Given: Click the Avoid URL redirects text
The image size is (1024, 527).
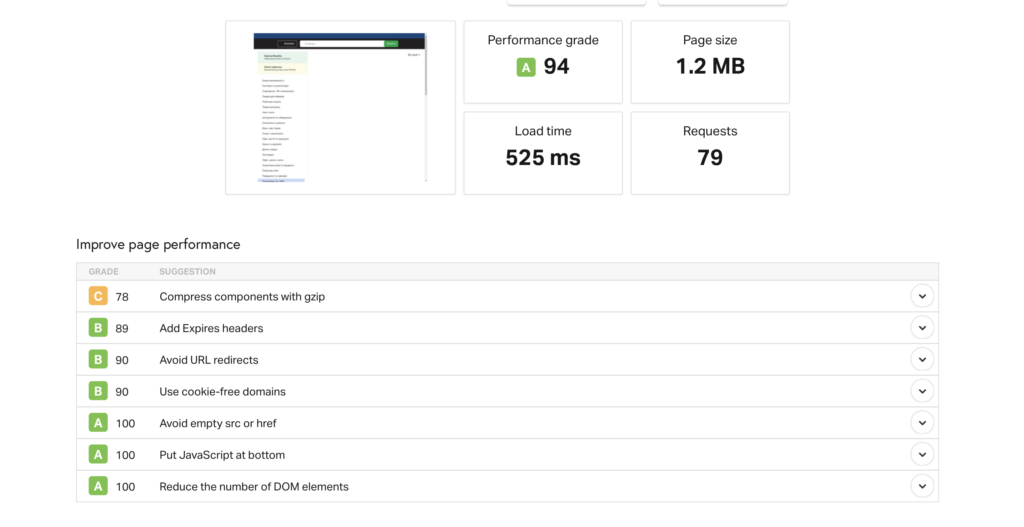Looking at the screenshot, I should click(x=209, y=360).
